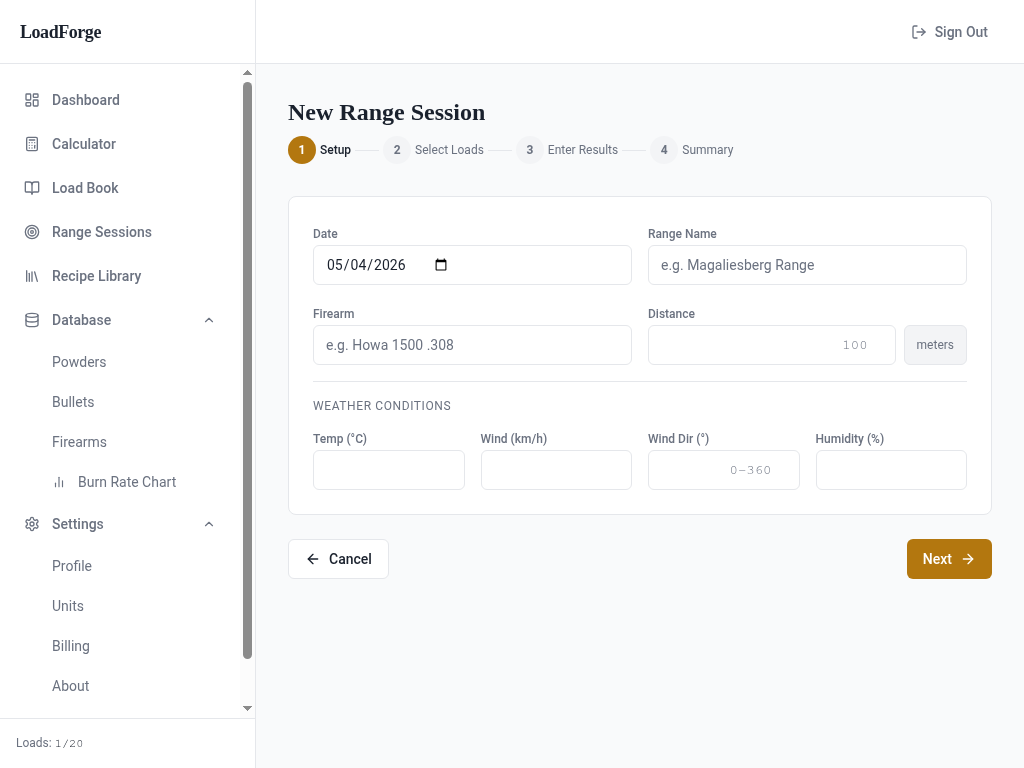Click step 3 Enter Results
This screenshot has width=1024, height=768.
pyautogui.click(x=567, y=150)
